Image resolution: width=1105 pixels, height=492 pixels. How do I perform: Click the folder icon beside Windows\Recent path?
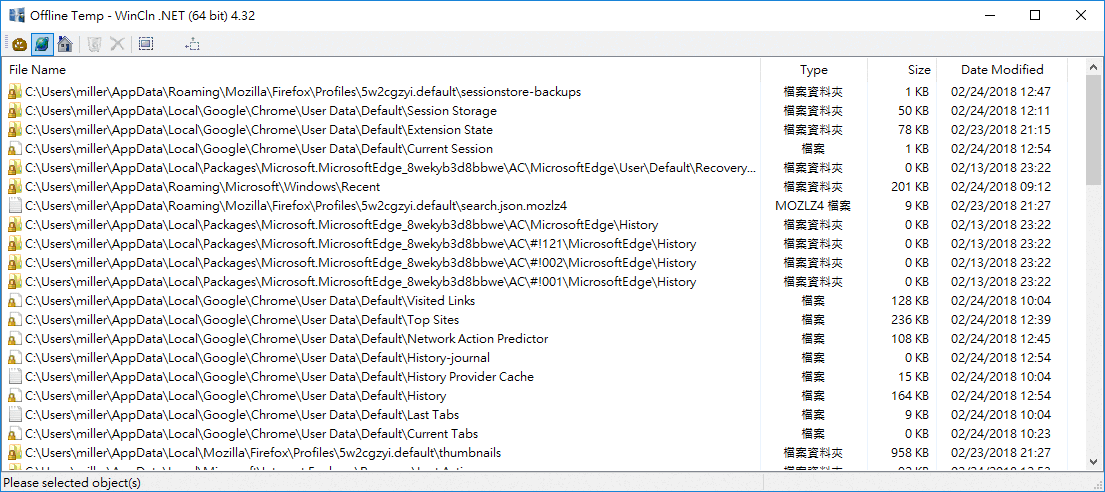pyautogui.click(x=15, y=187)
